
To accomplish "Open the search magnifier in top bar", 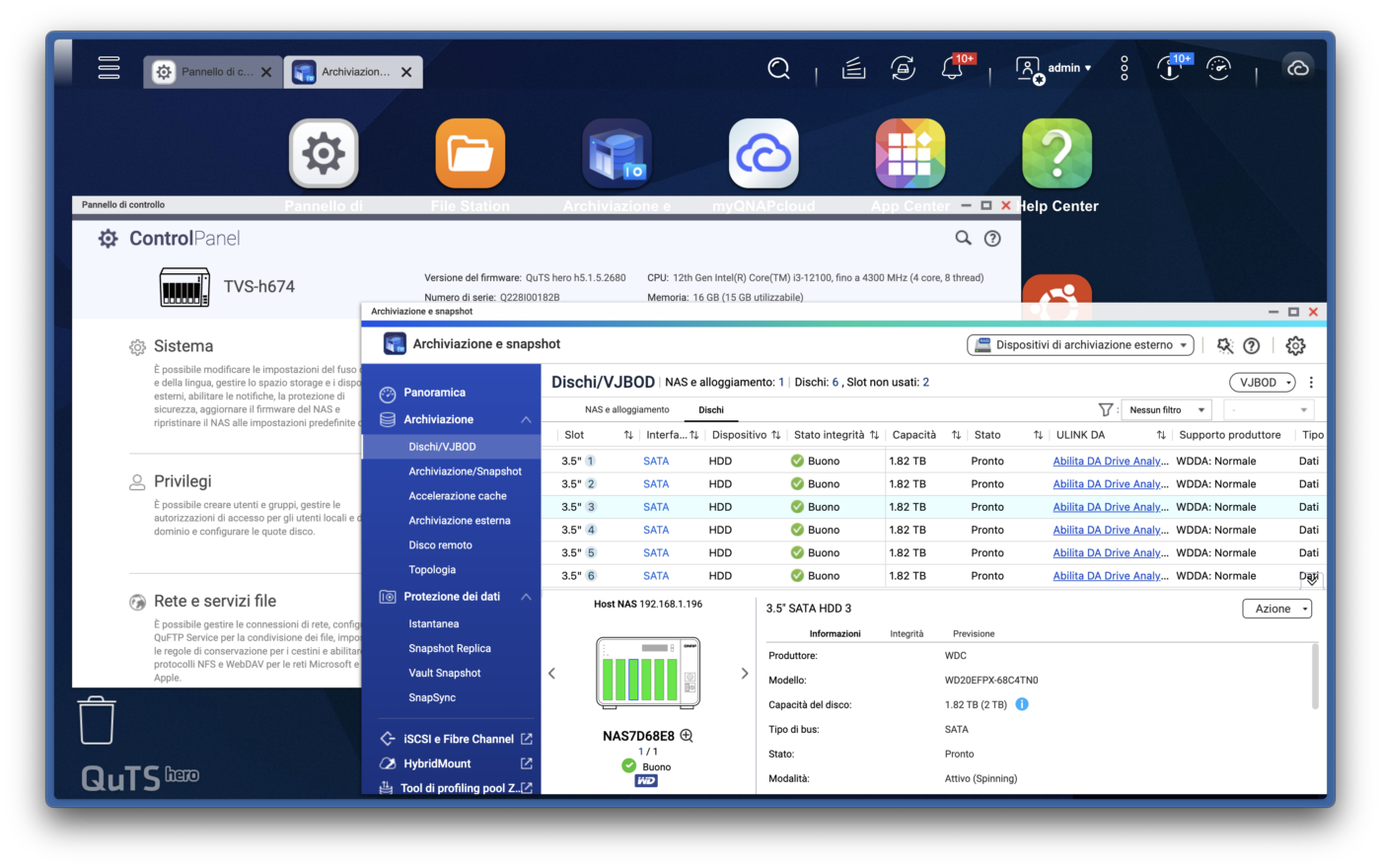I will point(779,68).
